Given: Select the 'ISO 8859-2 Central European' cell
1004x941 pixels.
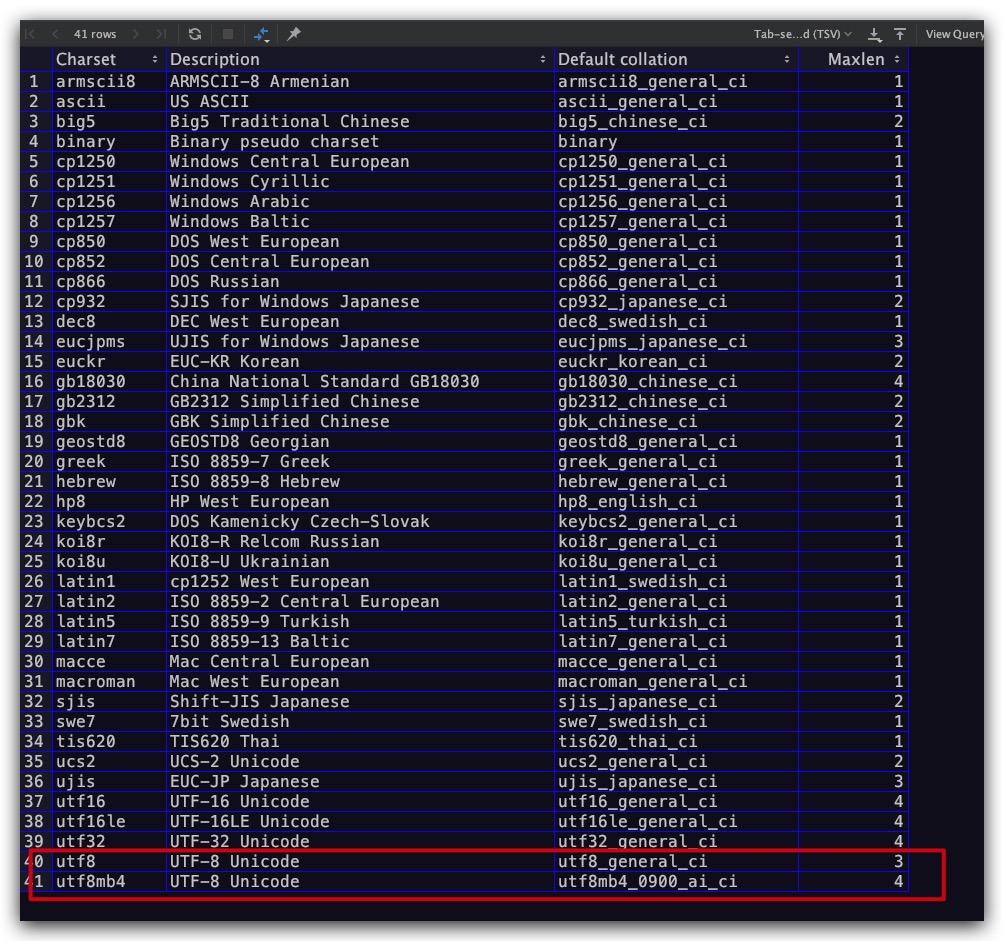Looking at the screenshot, I should (x=360, y=601).
